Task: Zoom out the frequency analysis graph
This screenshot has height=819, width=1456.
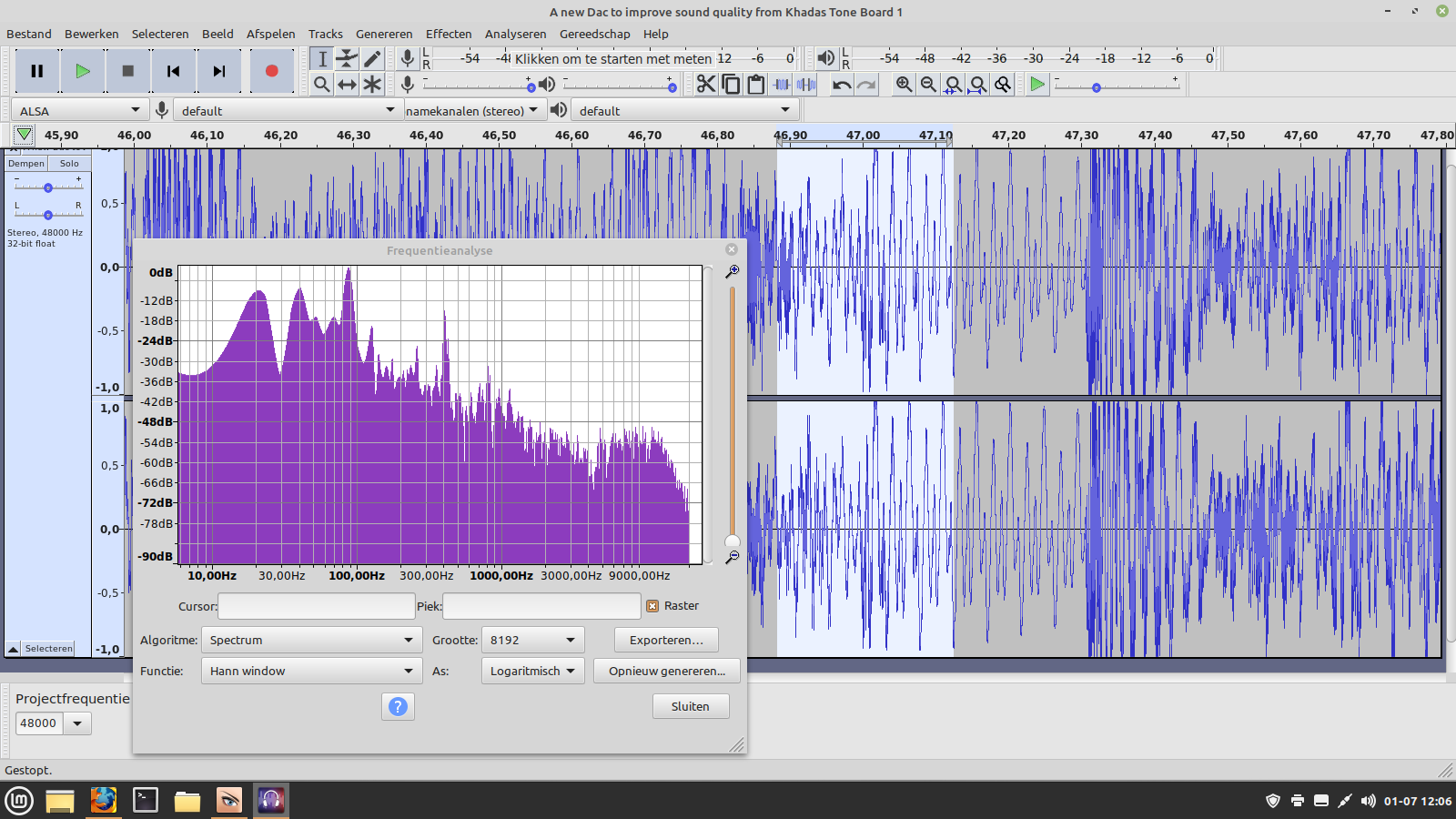Action: coord(732,556)
